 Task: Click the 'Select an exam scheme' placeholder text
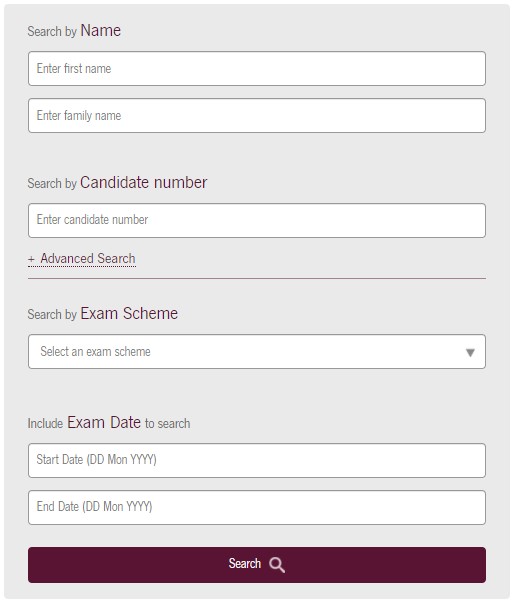[95, 352]
